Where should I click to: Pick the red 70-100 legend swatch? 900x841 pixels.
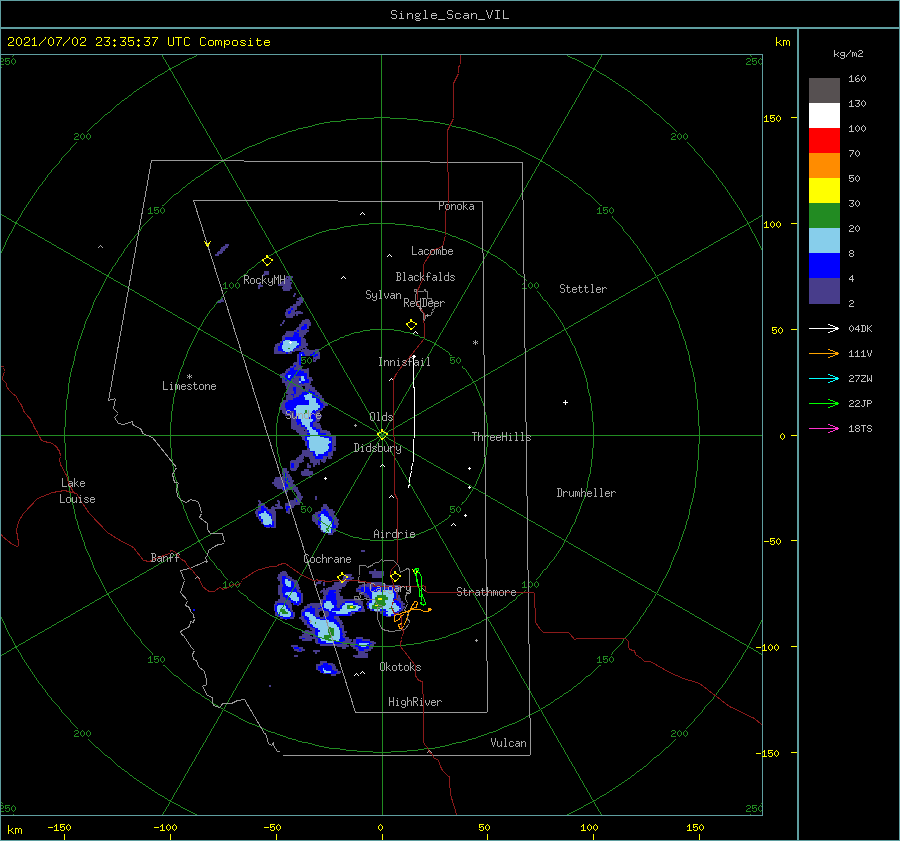coord(824,141)
